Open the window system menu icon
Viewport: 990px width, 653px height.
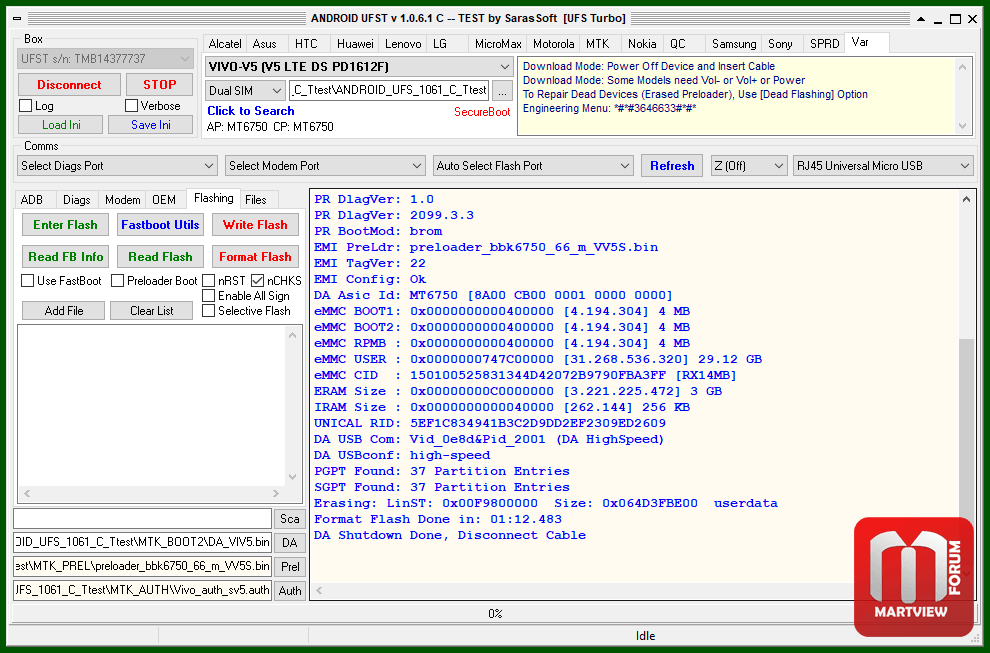coord(17,19)
